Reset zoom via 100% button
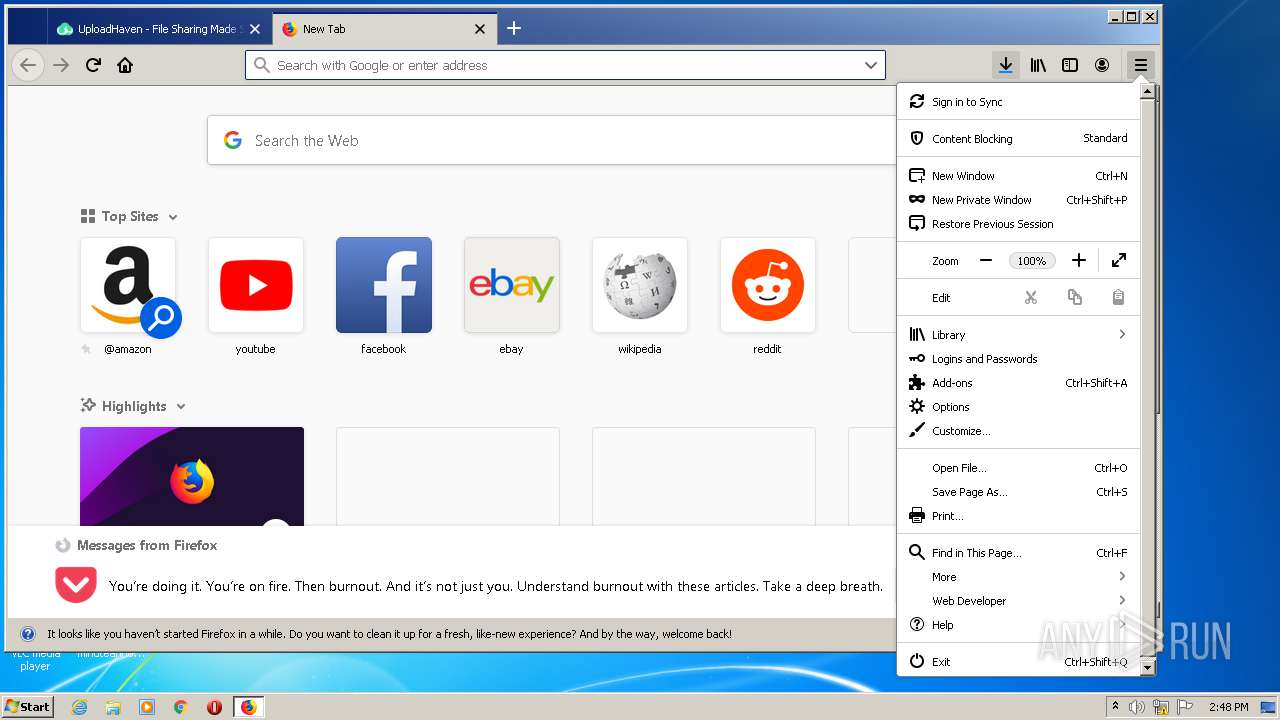This screenshot has height=720, width=1280. (x=1032, y=261)
